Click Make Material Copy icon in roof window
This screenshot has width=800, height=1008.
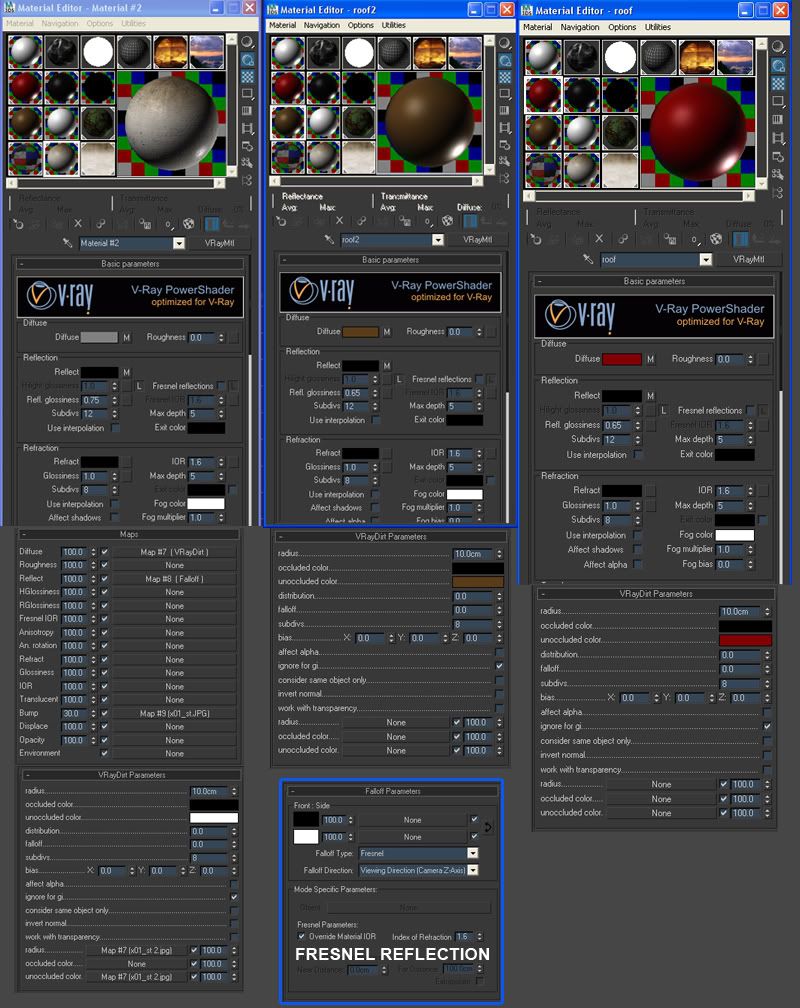[623, 239]
